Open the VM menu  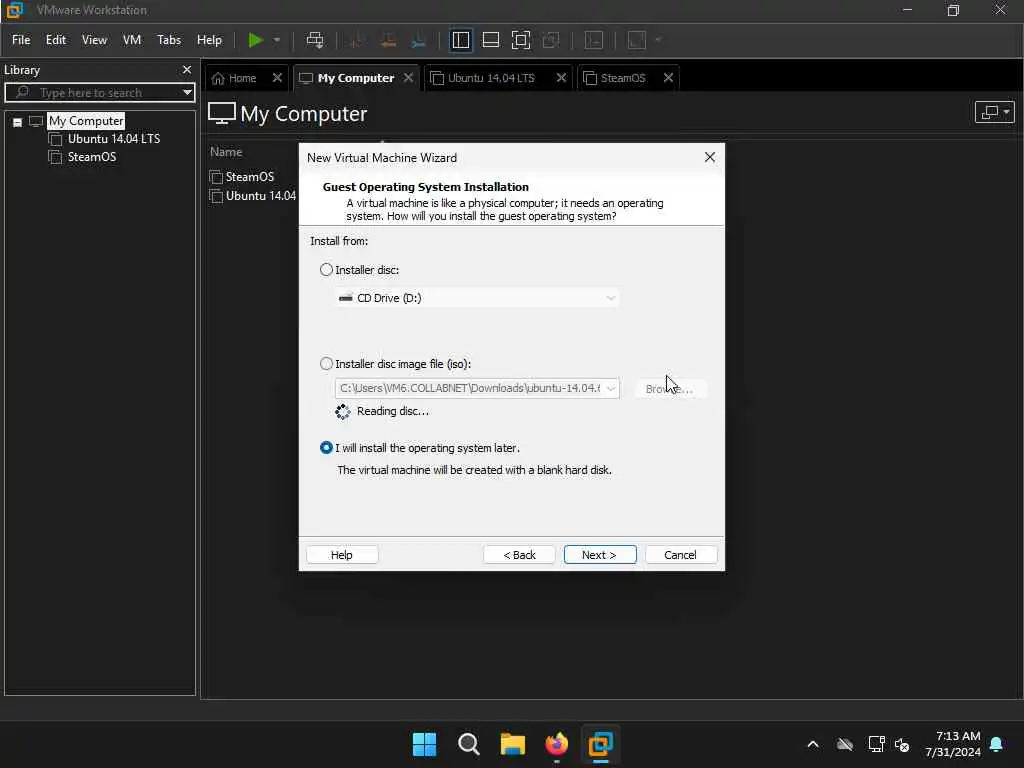coord(132,40)
